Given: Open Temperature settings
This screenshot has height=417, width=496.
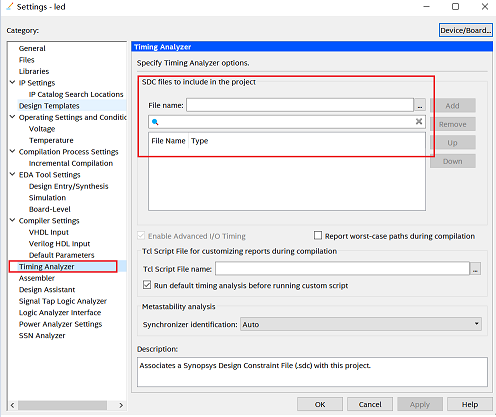Looking at the screenshot, I should (51, 140).
